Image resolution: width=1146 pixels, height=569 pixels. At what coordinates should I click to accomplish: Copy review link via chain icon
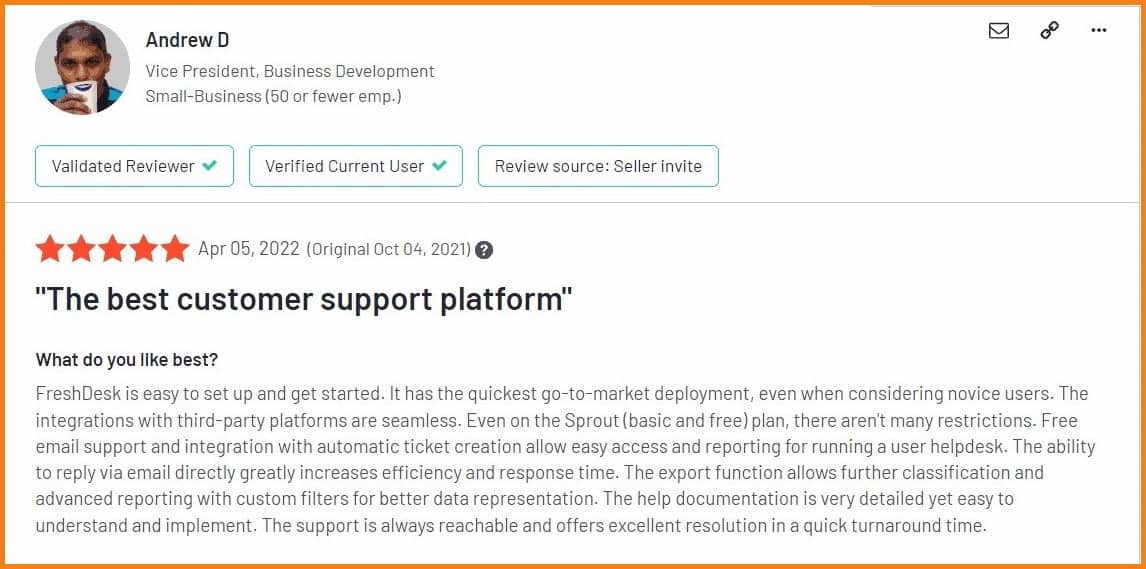1050,31
